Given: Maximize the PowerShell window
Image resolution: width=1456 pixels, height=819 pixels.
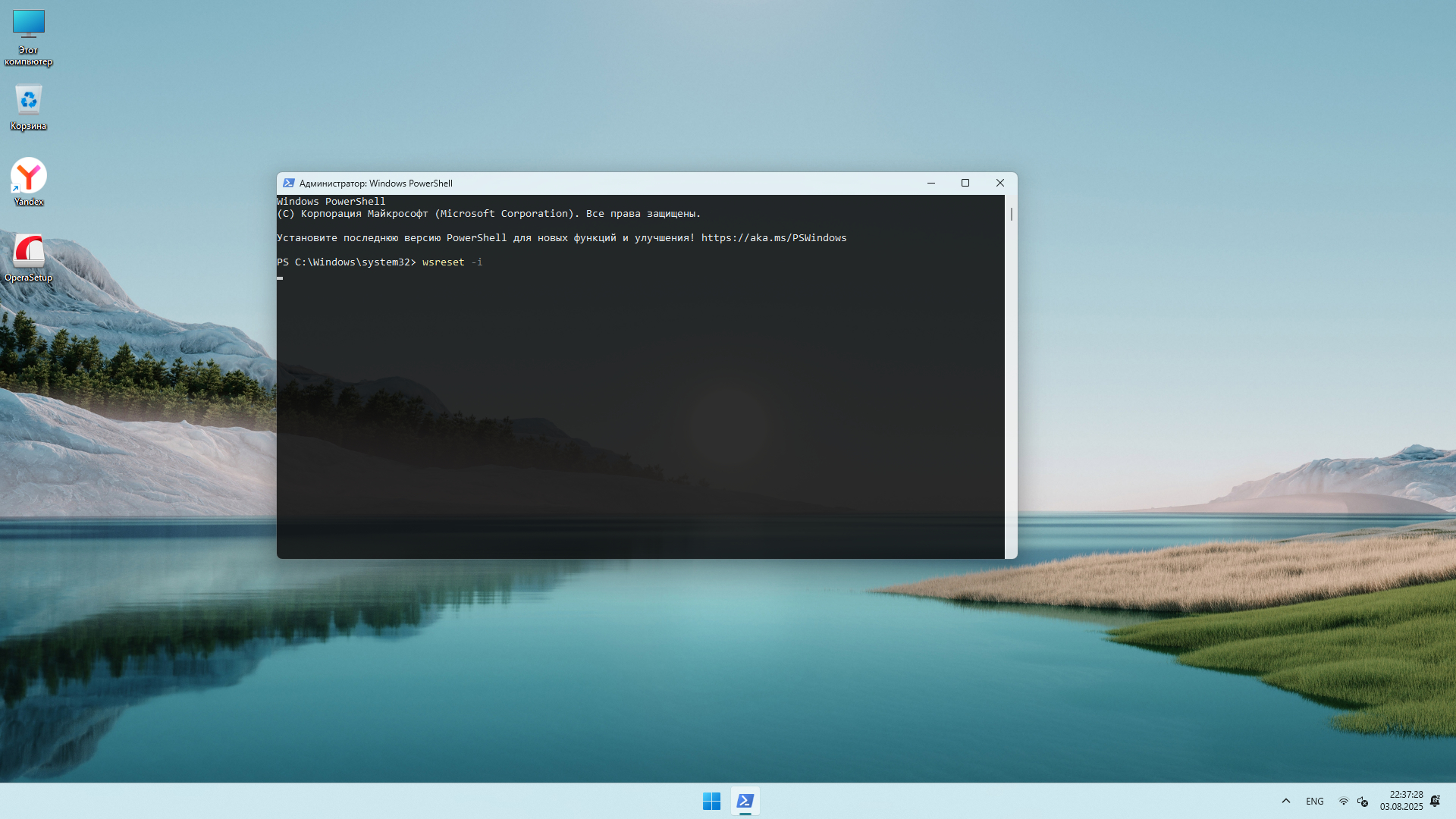Looking at the screenshot, I should point(965,183).
